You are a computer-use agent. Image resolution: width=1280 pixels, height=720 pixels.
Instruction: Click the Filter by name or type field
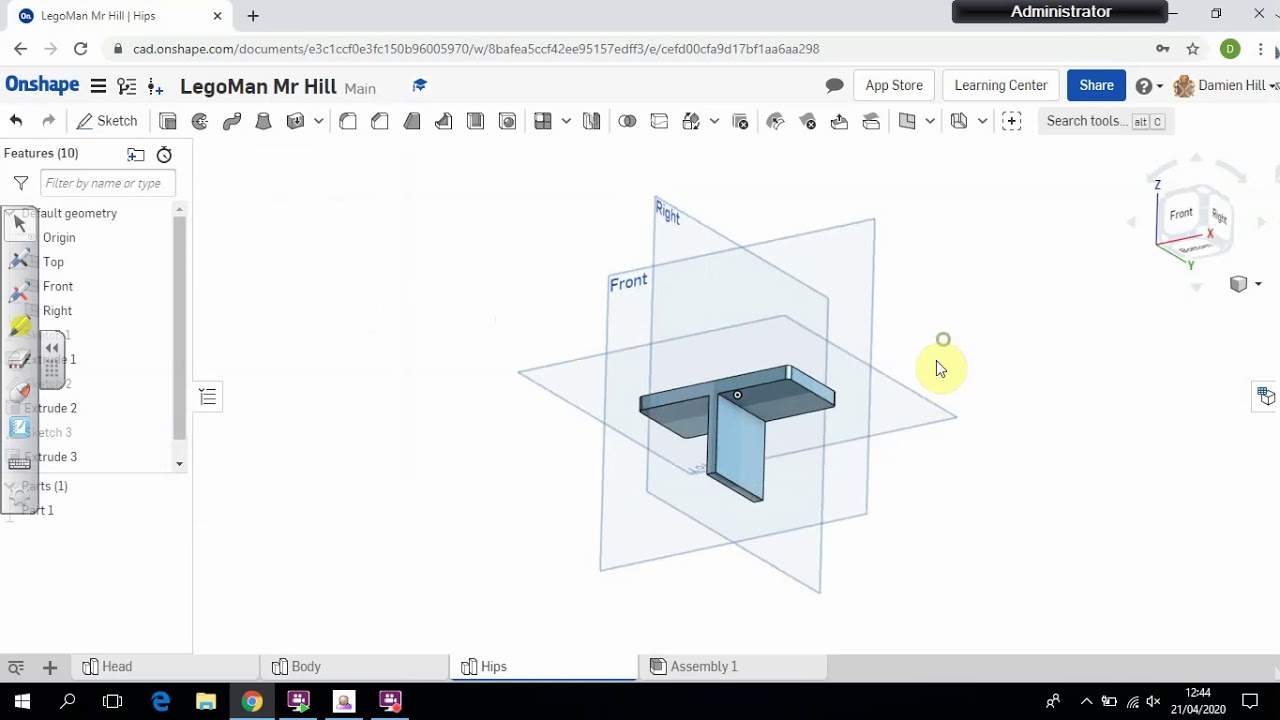pyautogui.click(x=108, y=183)
